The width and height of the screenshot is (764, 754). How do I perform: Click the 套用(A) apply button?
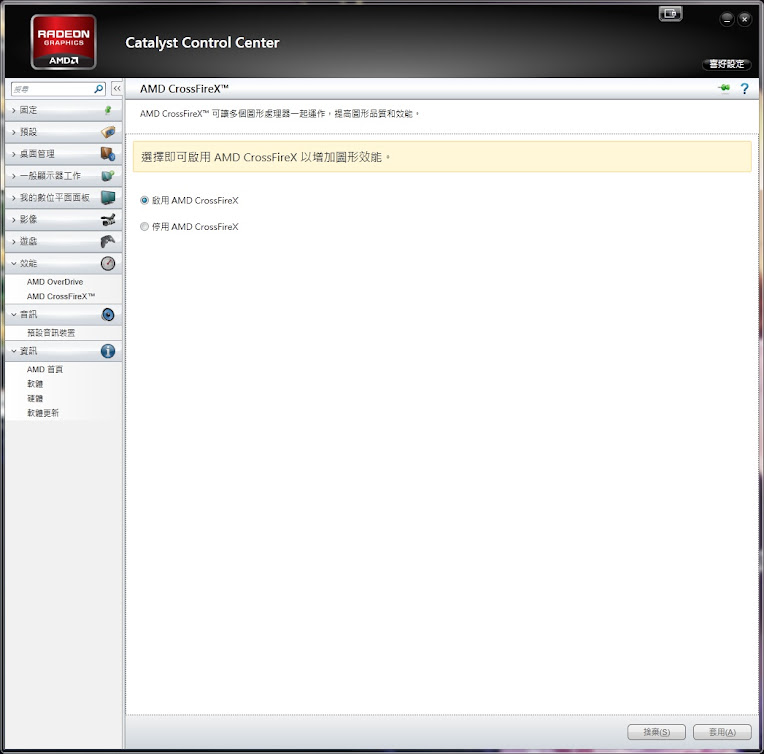[722, 732]
